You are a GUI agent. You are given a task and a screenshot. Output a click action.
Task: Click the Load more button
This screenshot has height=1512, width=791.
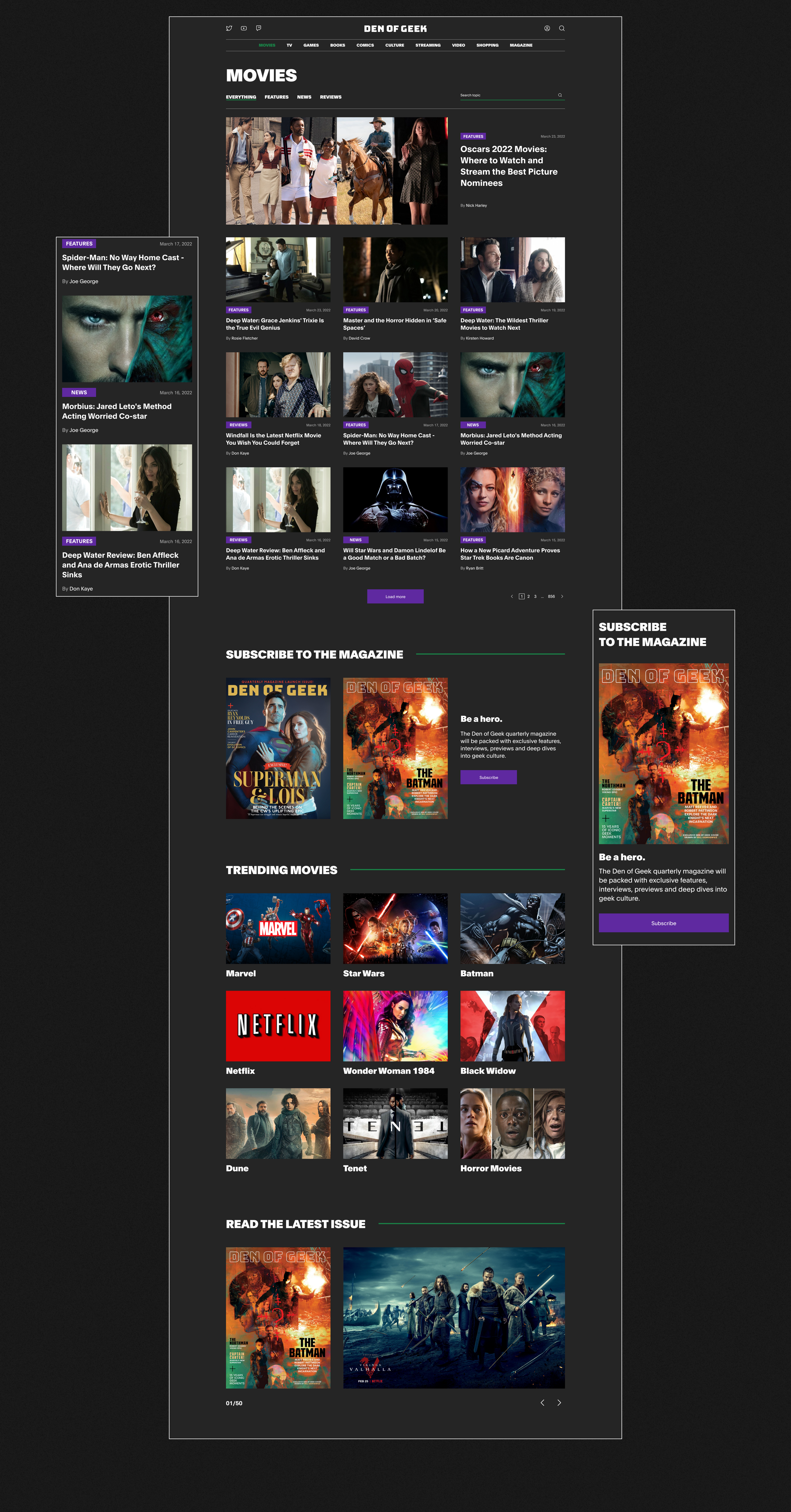click(x=395, y=596)
